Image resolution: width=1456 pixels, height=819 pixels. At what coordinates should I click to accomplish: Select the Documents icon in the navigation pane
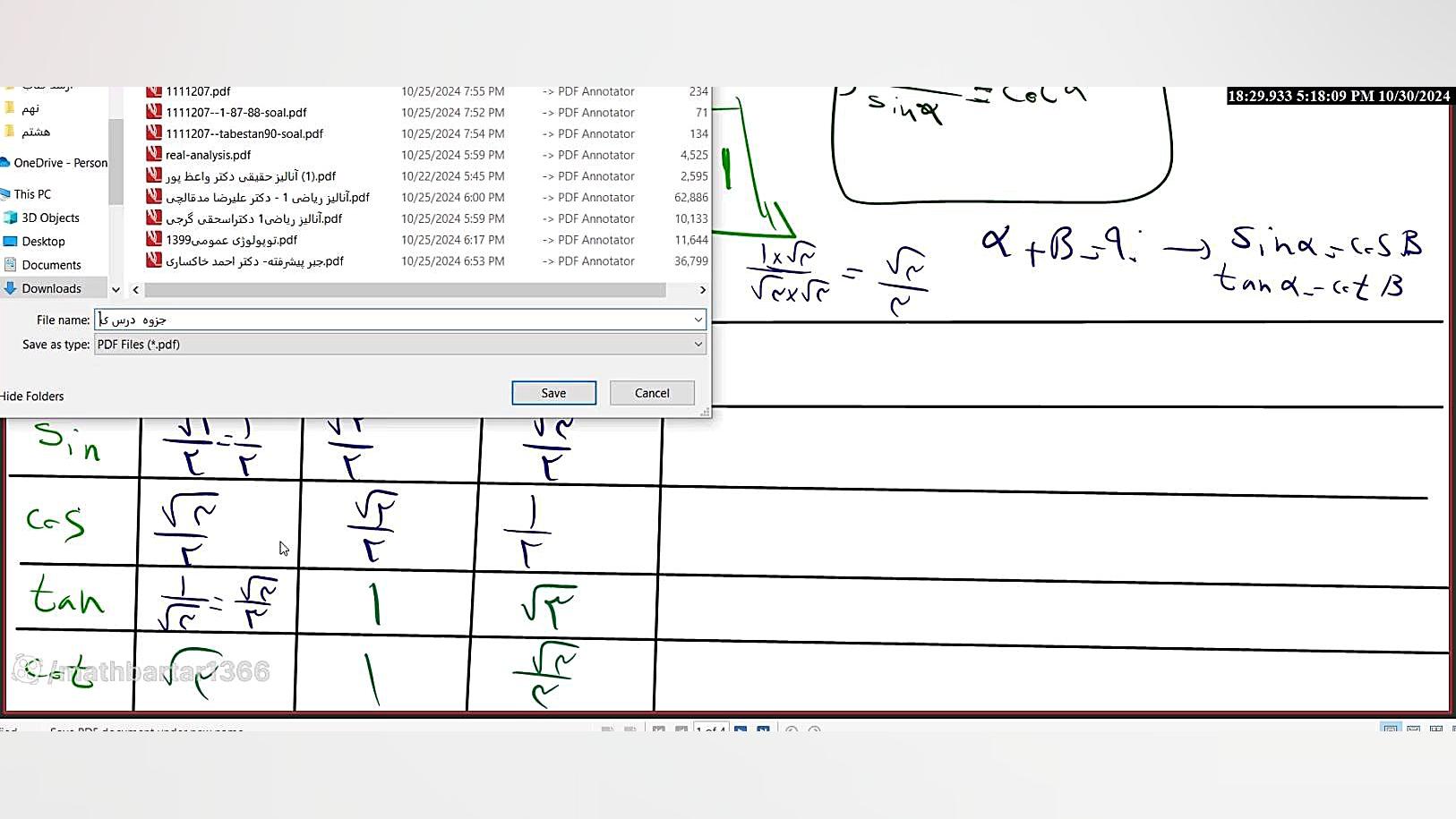coord(11,265)
